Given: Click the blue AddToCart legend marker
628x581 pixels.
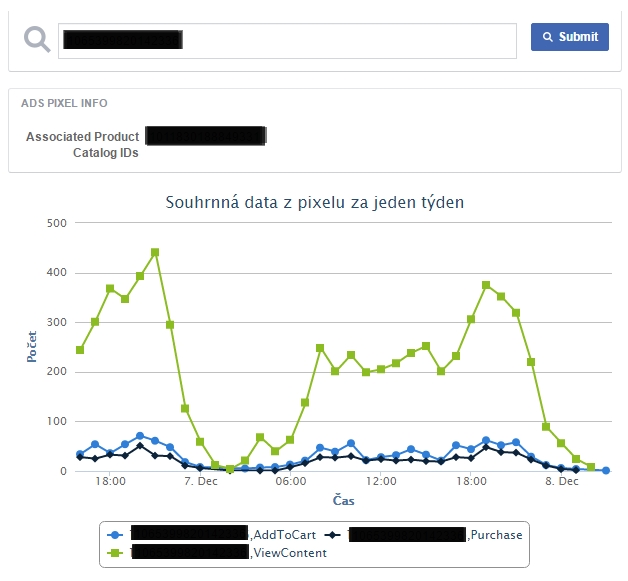Looking at the screenshot, I should [115, 535].
